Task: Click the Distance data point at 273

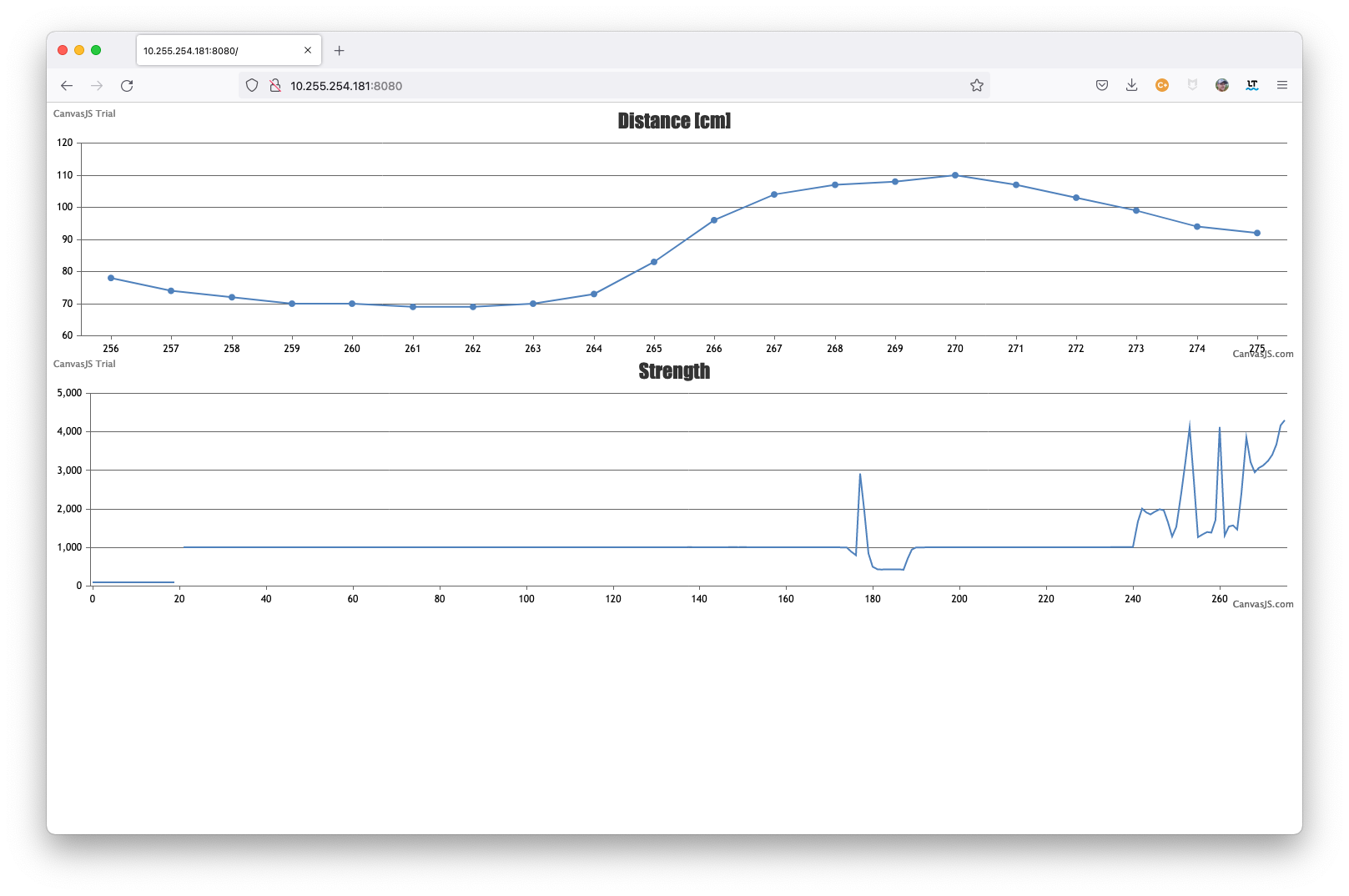Action: click(1136, 210)
